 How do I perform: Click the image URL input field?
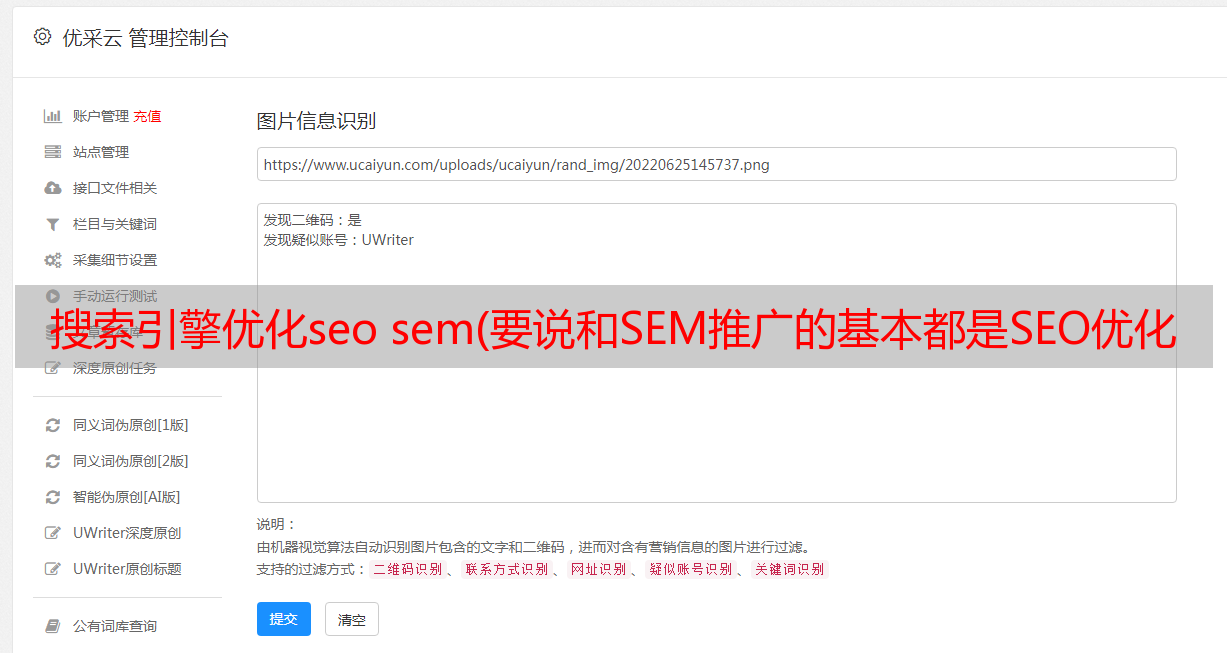[x=716, y=164]
